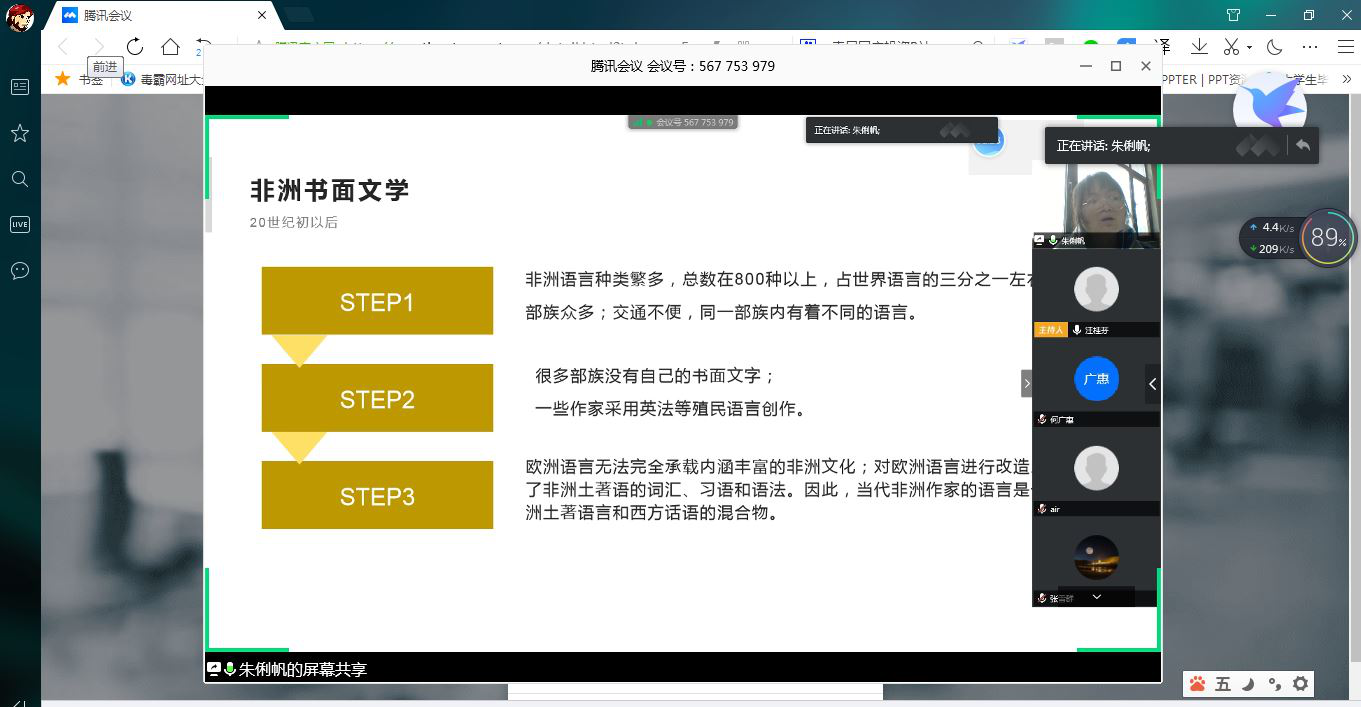Open the browser hamburger main menu
The height and width of the screenshot is (707, 1361).
click(x=1346, y=47)
